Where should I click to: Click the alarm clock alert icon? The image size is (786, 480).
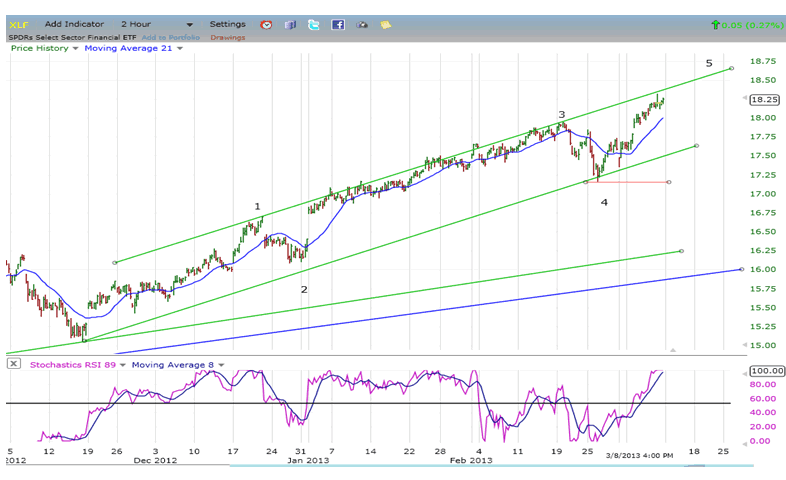coord(266,24)
